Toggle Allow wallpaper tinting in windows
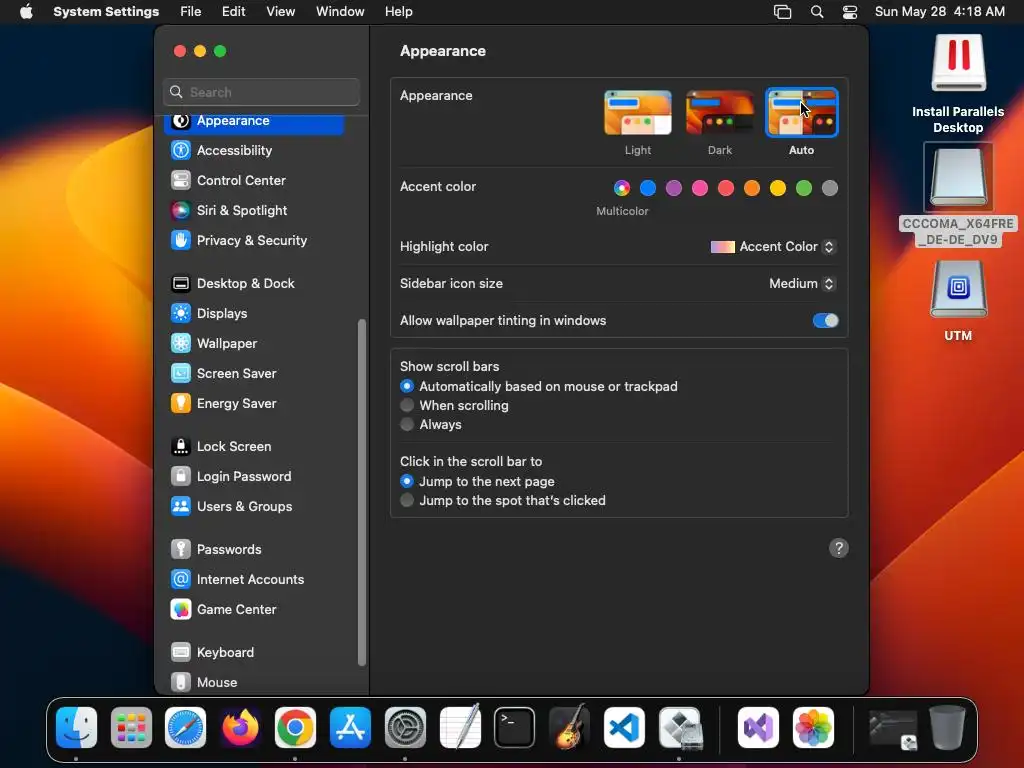Screen dimensions: 1024x768 point(825,321)
